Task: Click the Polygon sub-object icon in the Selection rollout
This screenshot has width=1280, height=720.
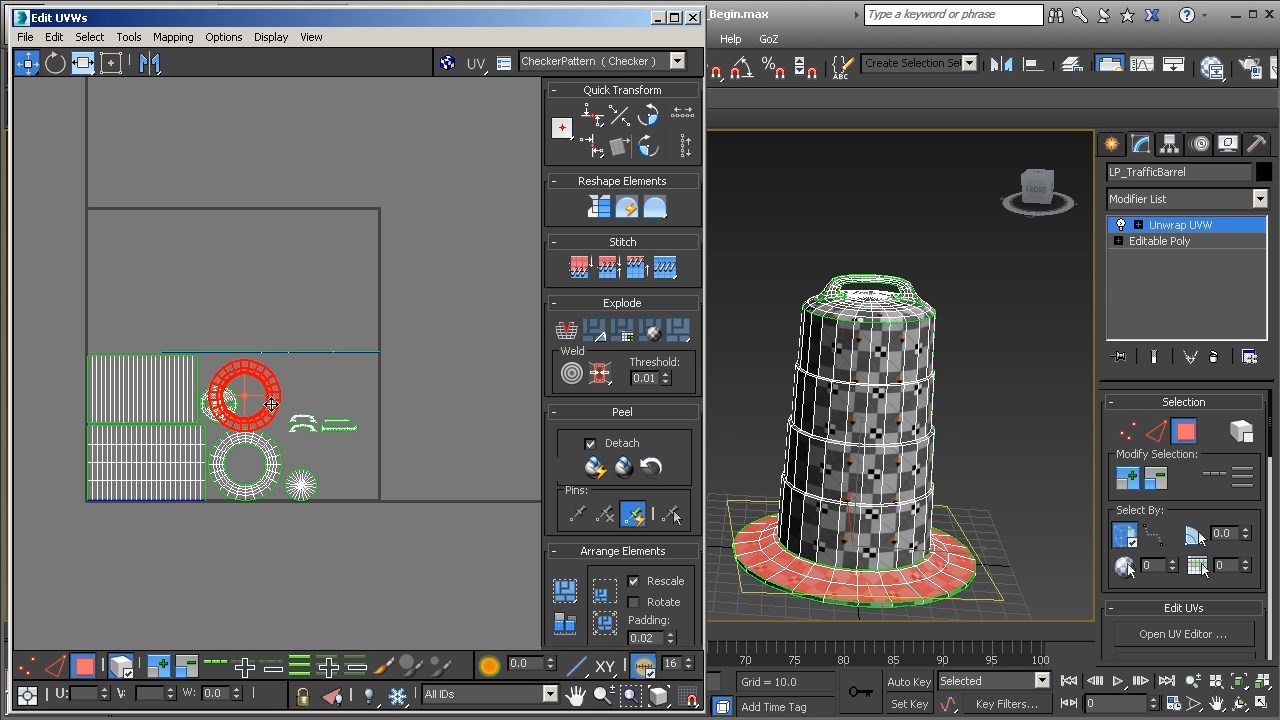Action: 1184,431
